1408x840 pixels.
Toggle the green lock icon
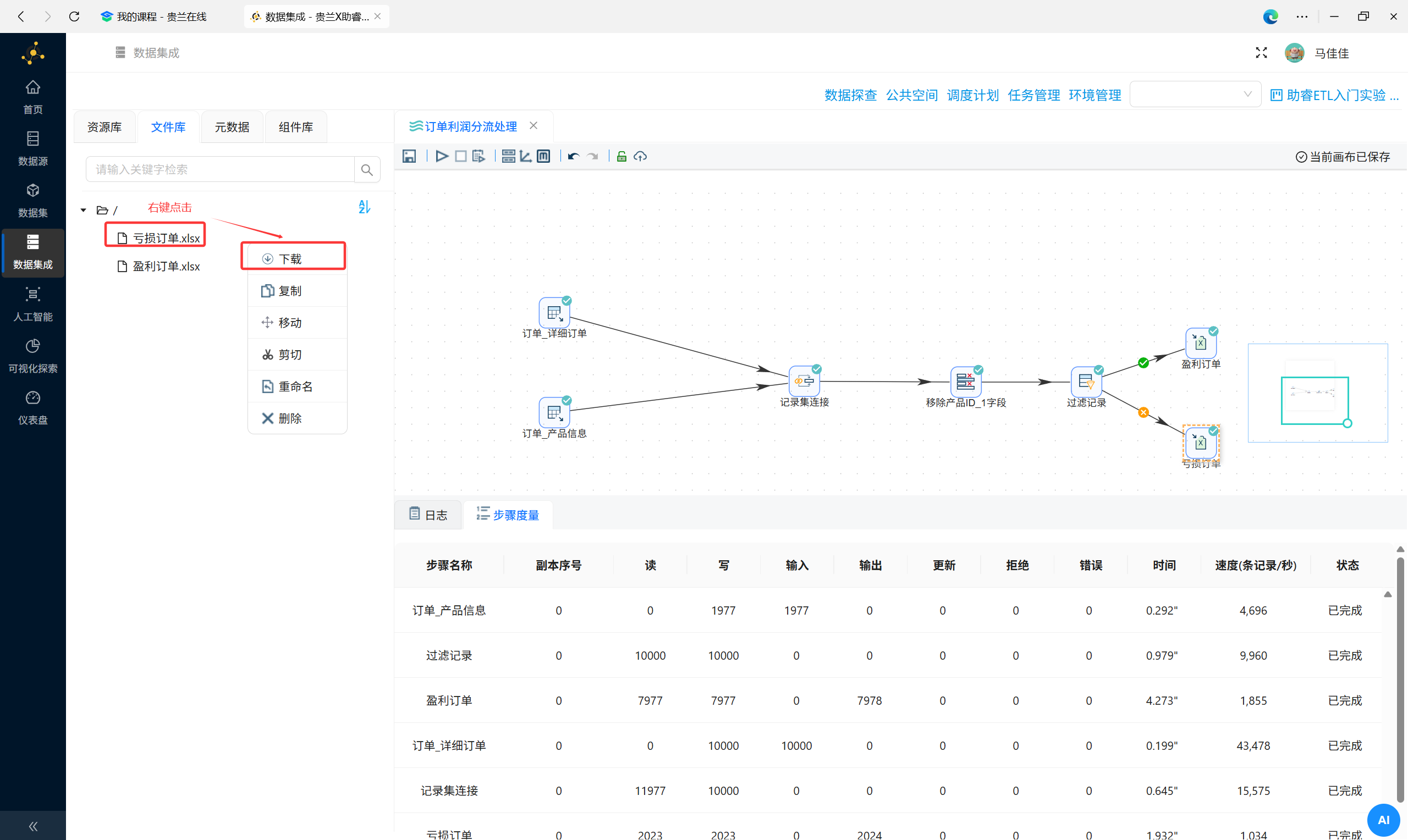click(621, 156)
